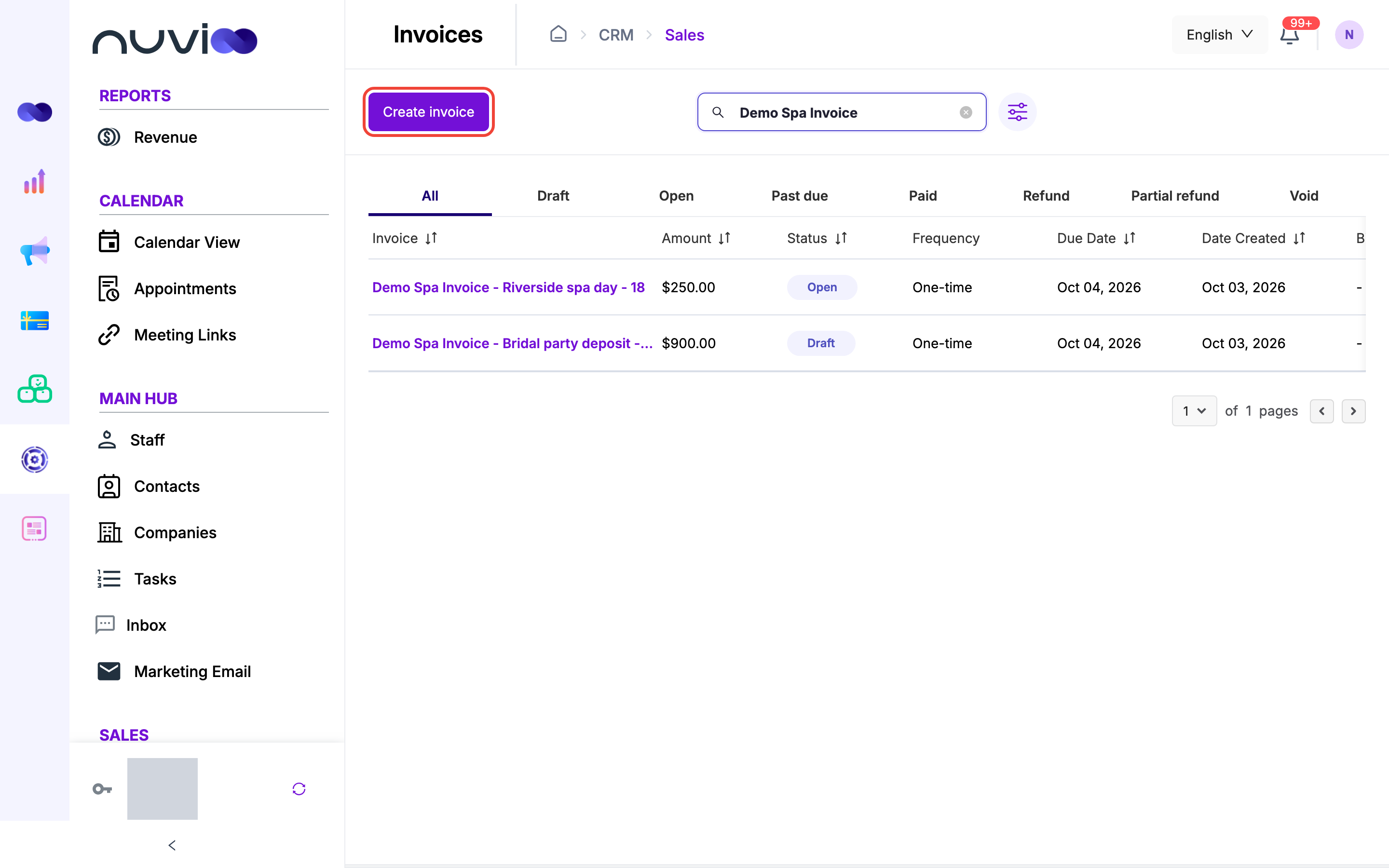The width and height of the screenshot is (1389, 868).
Task: Go to home via breadcrumb house icon
Action: pyautogui.click(x=558, y=34)
